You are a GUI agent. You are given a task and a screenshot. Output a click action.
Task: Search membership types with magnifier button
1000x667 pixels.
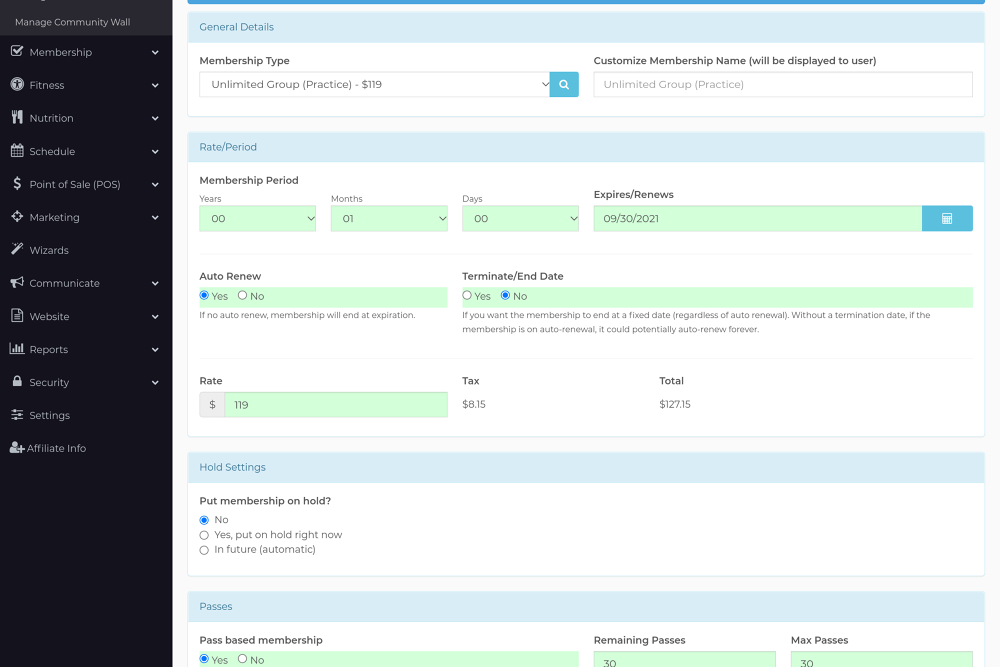(x=564, y=84)
